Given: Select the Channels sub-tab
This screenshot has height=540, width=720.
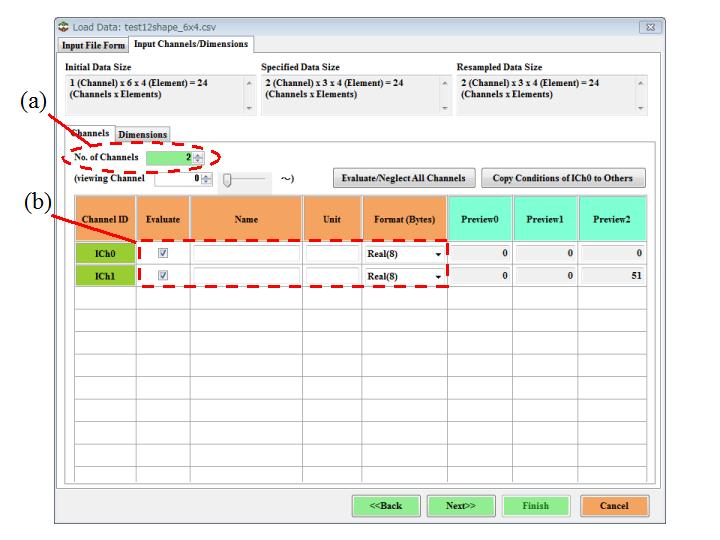Looking at the screenshot, I should tap(90, 134).
